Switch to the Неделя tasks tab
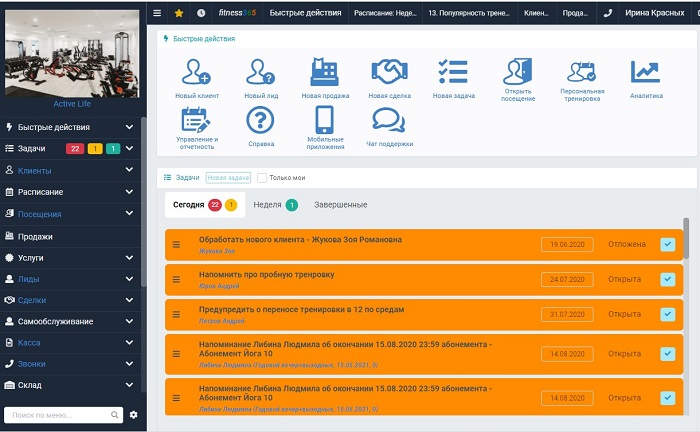The width and height of the screenshot is (700, 432). pyautogui.click(x=275, y=205)
